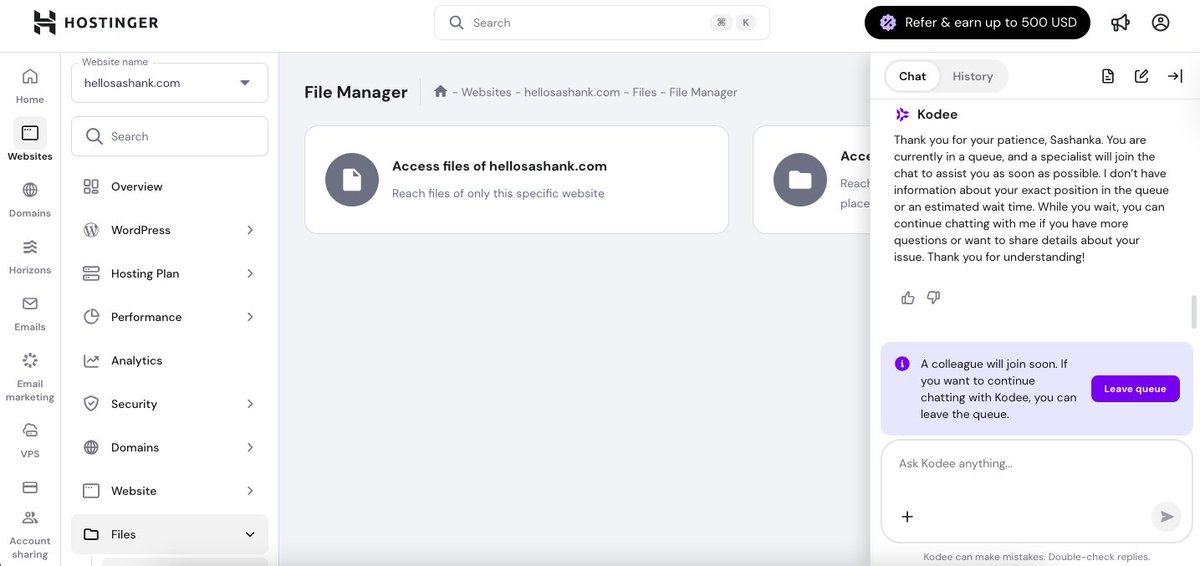This screenshot has width=1200, height=566.
Task: Click the thumbs up feedback icon
Action: point(908,297)
